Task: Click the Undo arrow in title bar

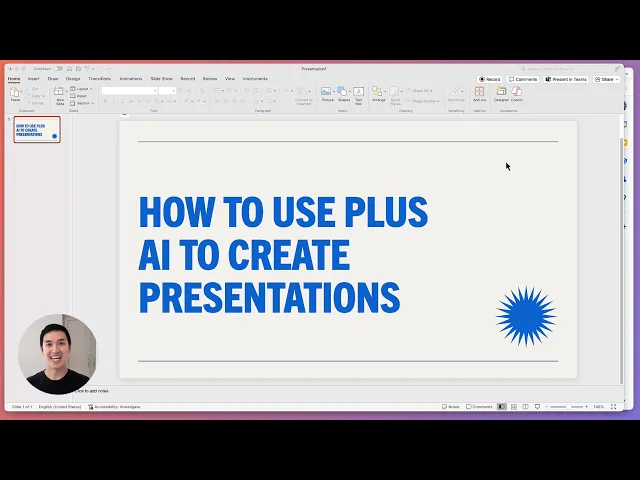Action: 87,69
